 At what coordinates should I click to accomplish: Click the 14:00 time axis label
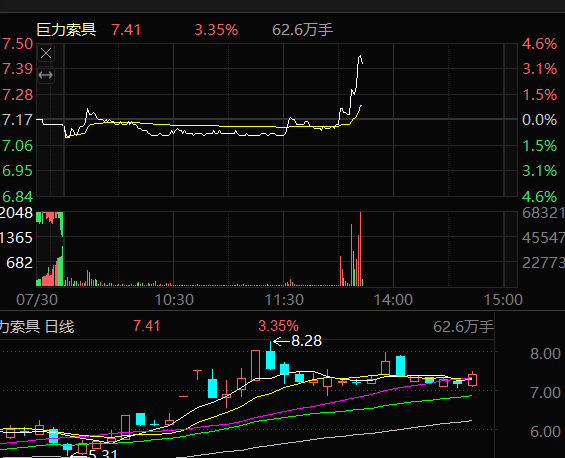(x=393, y=299)
